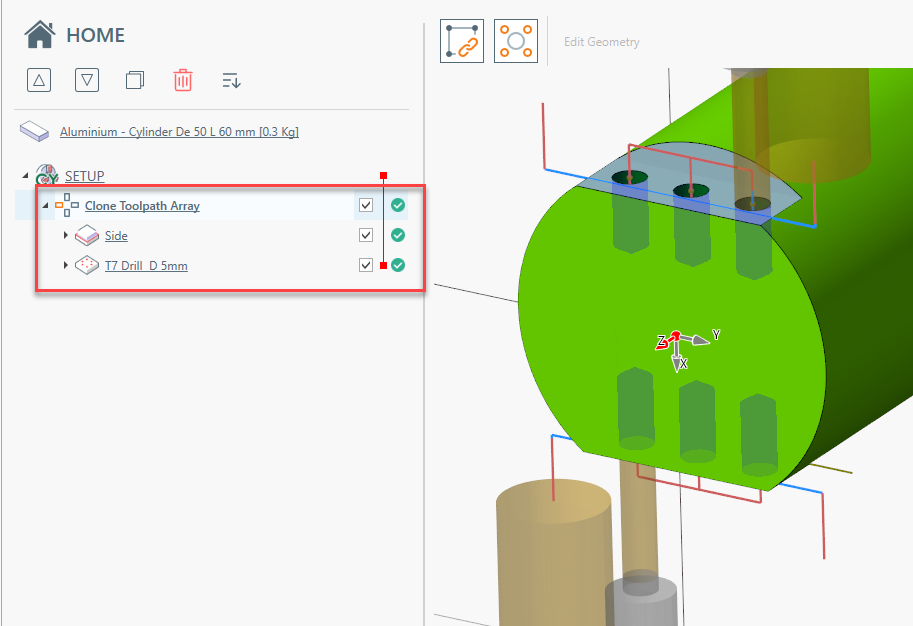Click the duplicate operation icon
913x626 pixels.
(x=135, y=80)
